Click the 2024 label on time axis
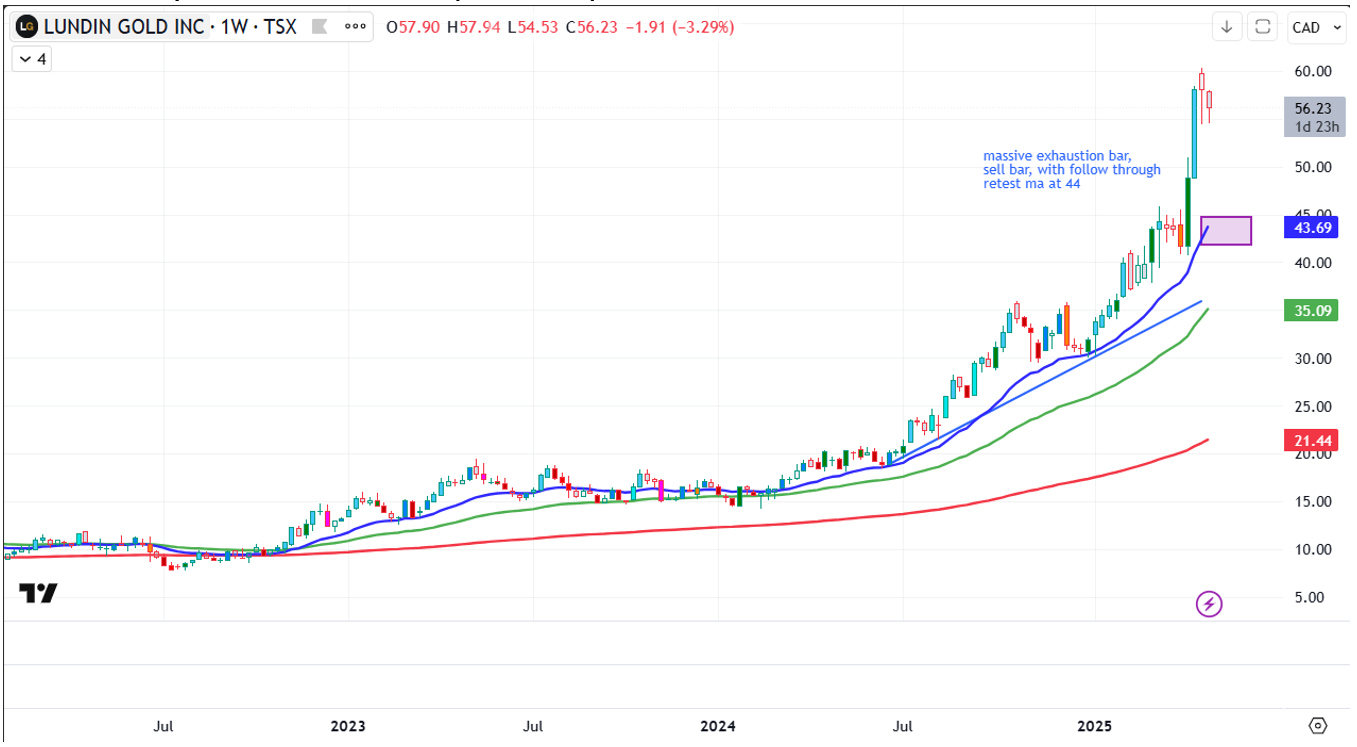 (x=717, y=725)
